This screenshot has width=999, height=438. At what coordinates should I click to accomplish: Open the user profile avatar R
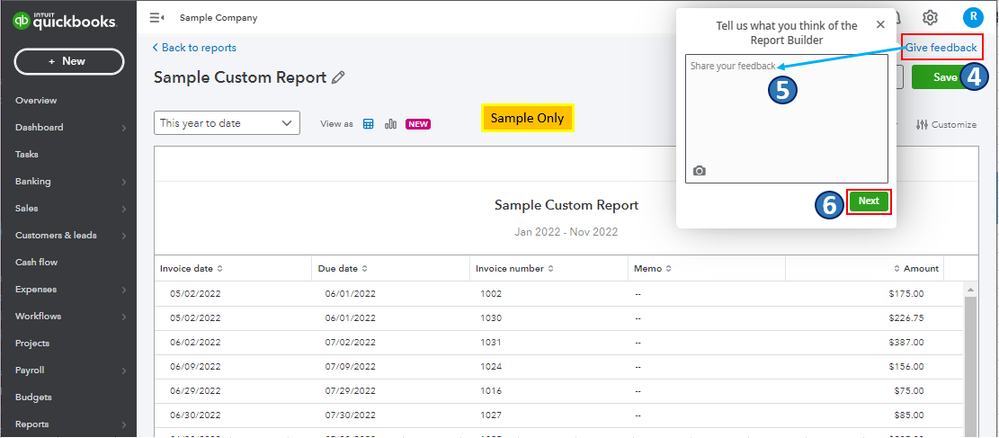pyautogui.click(x=970, y=17)
